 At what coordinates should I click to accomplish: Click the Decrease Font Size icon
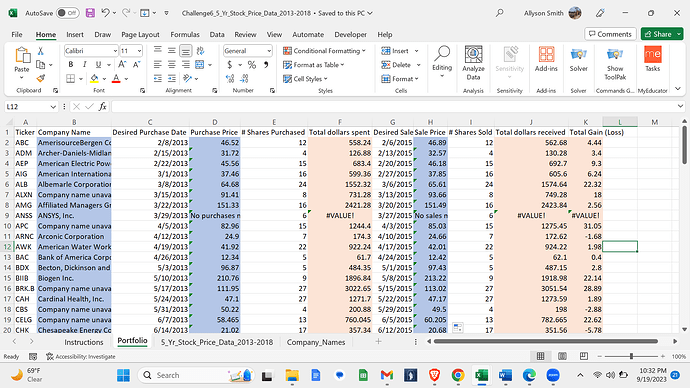pos(136,65)
